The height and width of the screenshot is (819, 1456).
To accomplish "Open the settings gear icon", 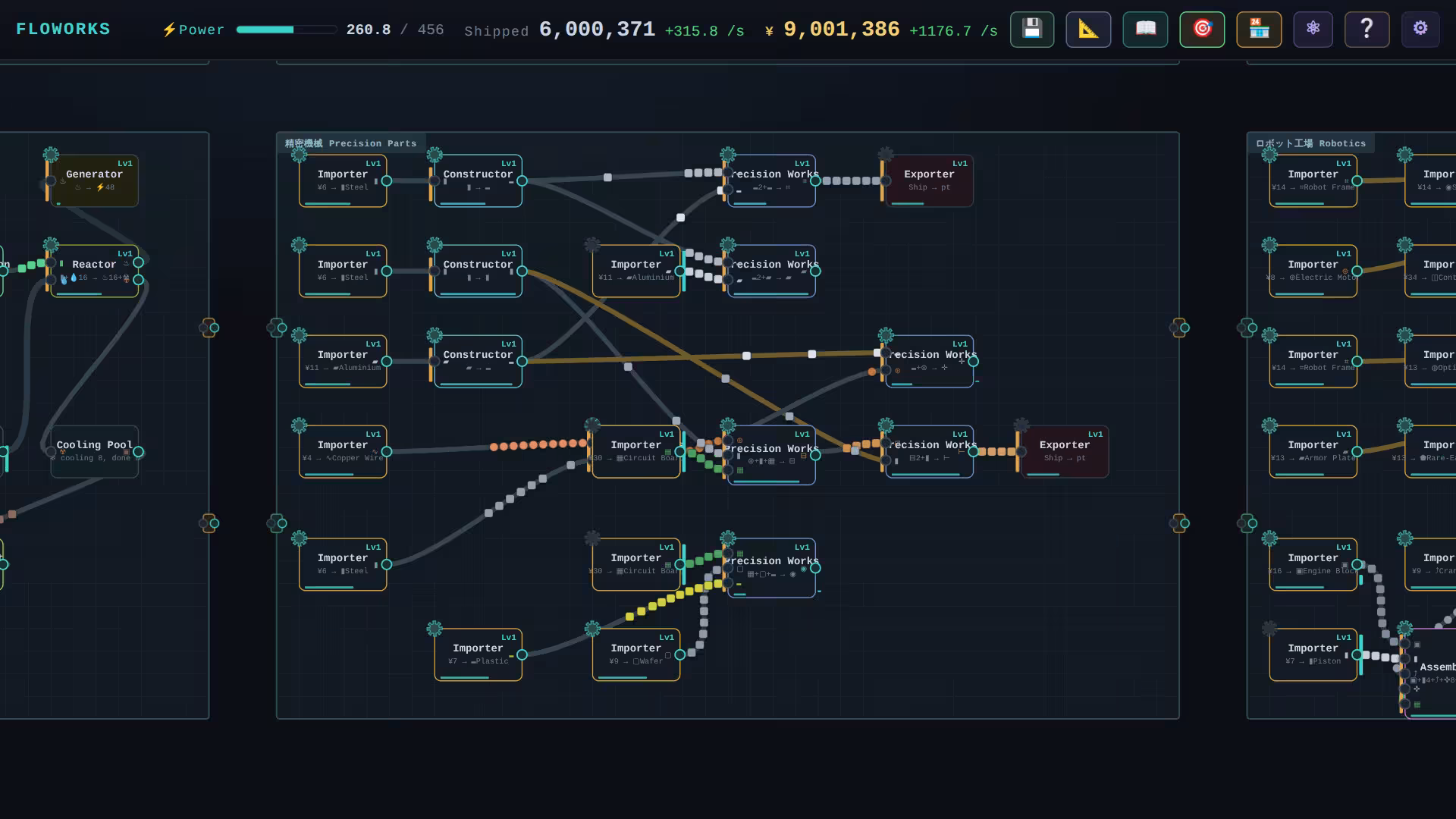I will [x=1420, y=30].
